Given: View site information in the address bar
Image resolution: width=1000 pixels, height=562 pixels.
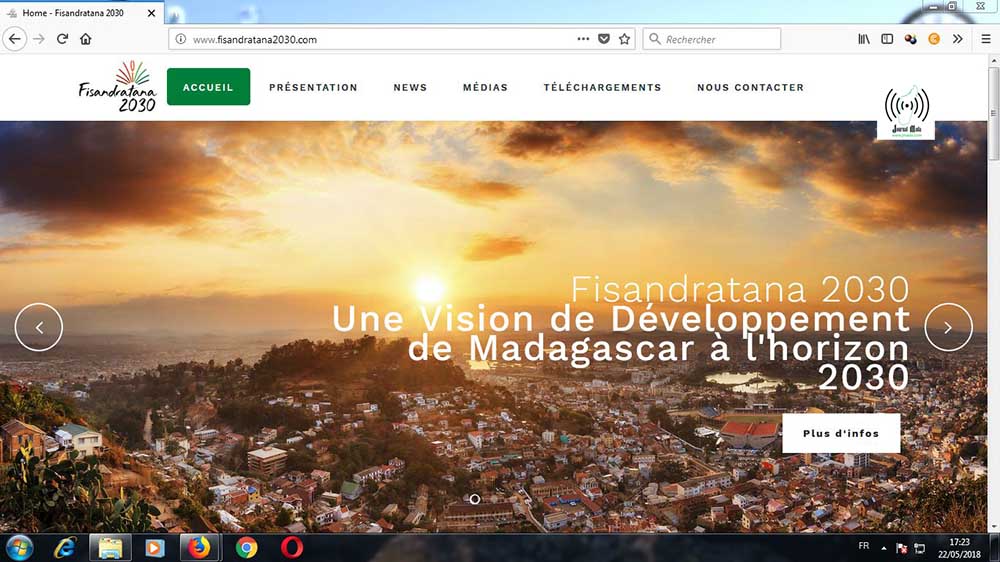Looking at the screenshot, I should click(181, 39).
